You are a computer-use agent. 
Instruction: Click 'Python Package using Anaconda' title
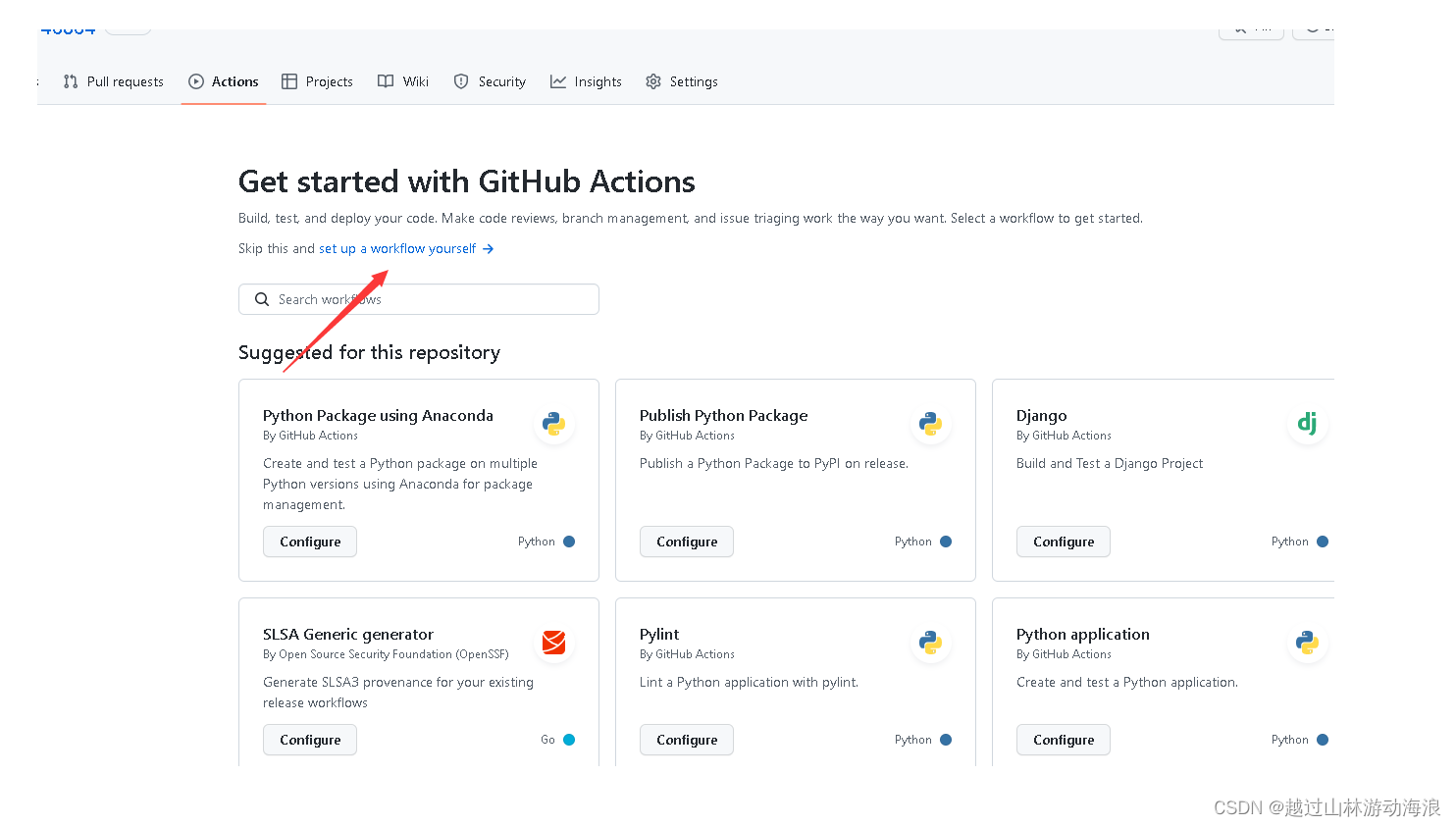click(378, 416)
